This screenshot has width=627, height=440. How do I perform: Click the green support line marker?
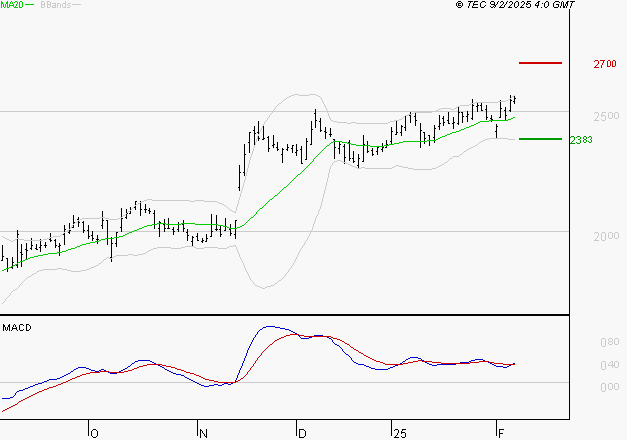540,139
